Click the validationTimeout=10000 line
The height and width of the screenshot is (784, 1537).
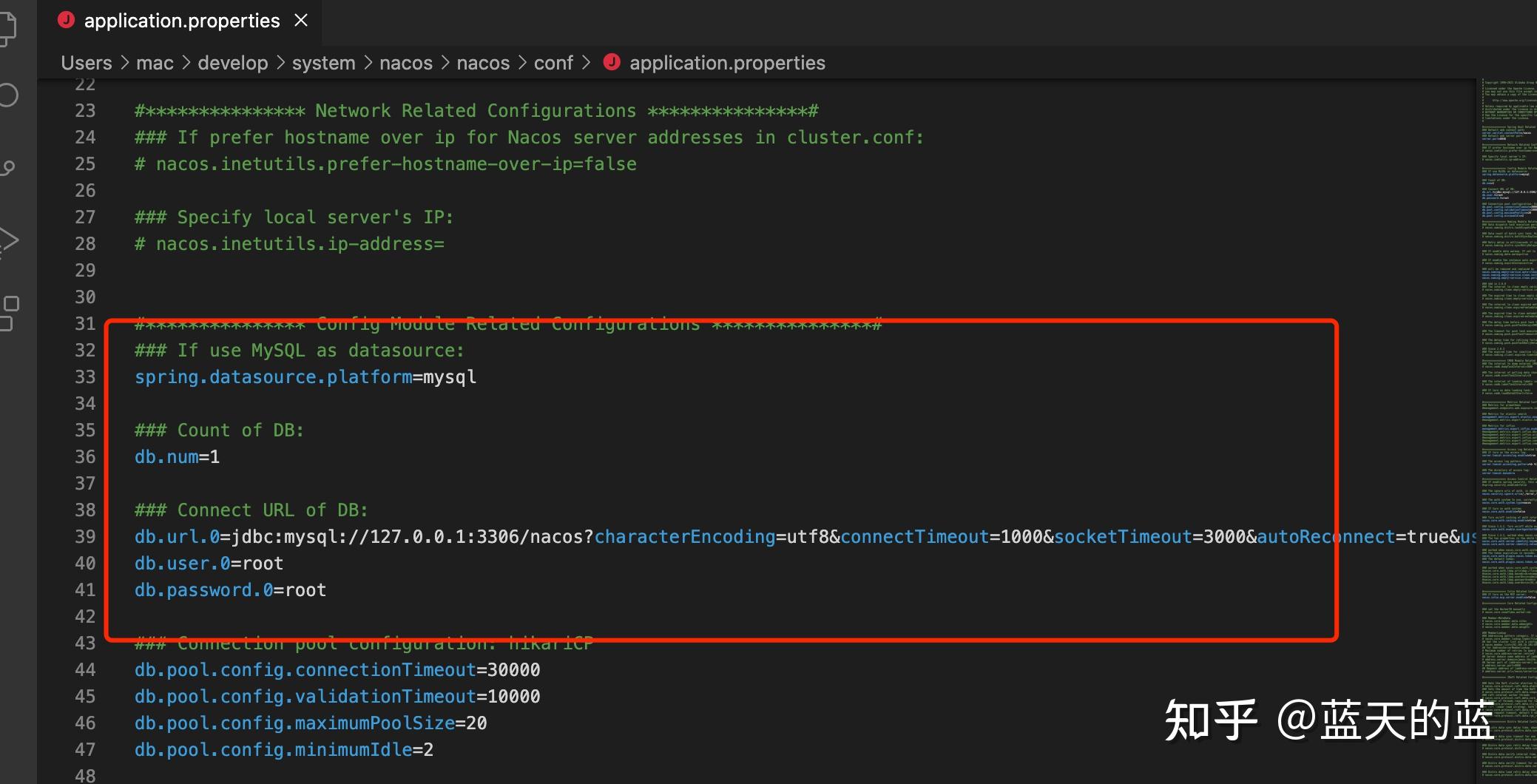click(x=337, y=697)
